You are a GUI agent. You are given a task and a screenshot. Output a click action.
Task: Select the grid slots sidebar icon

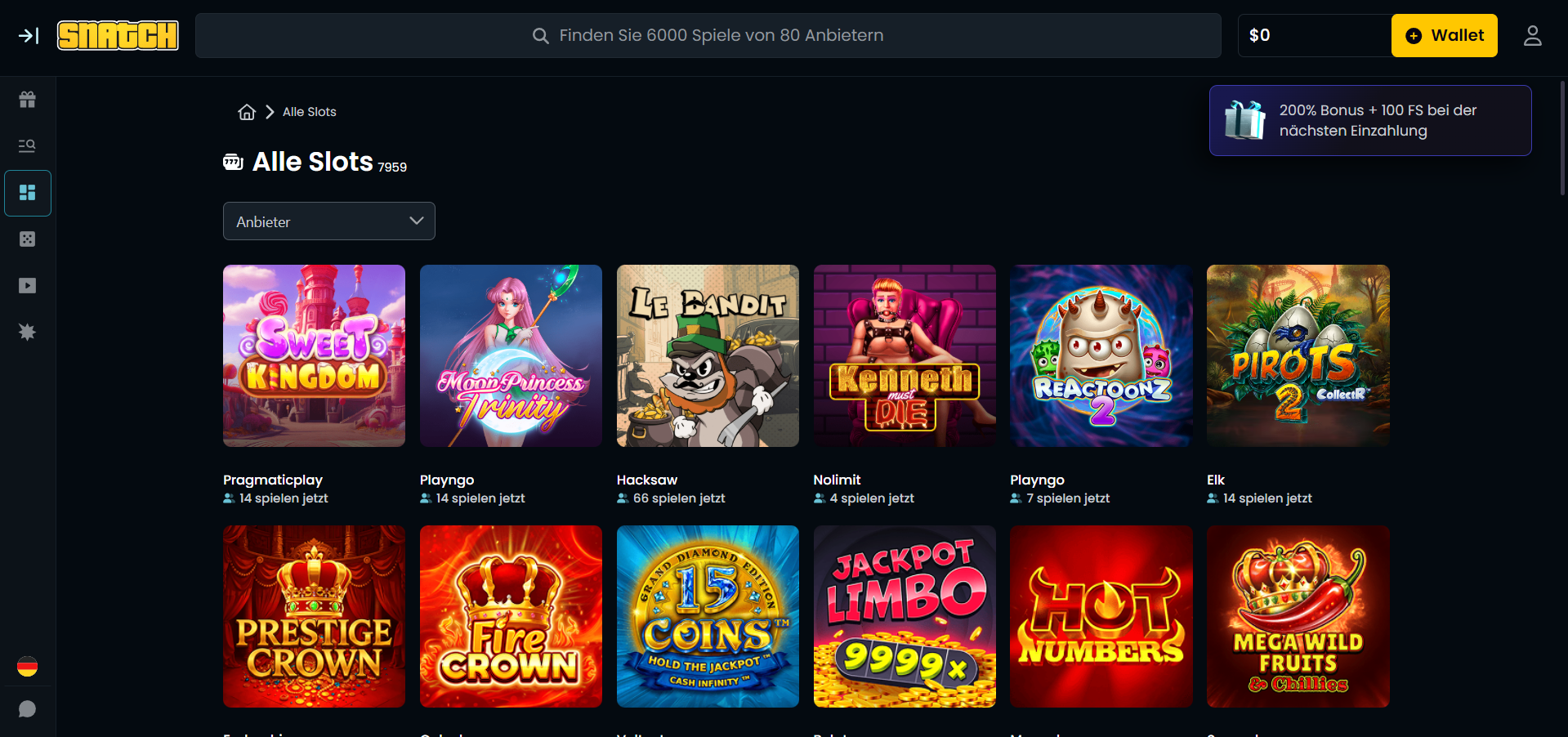pos(28,193)
